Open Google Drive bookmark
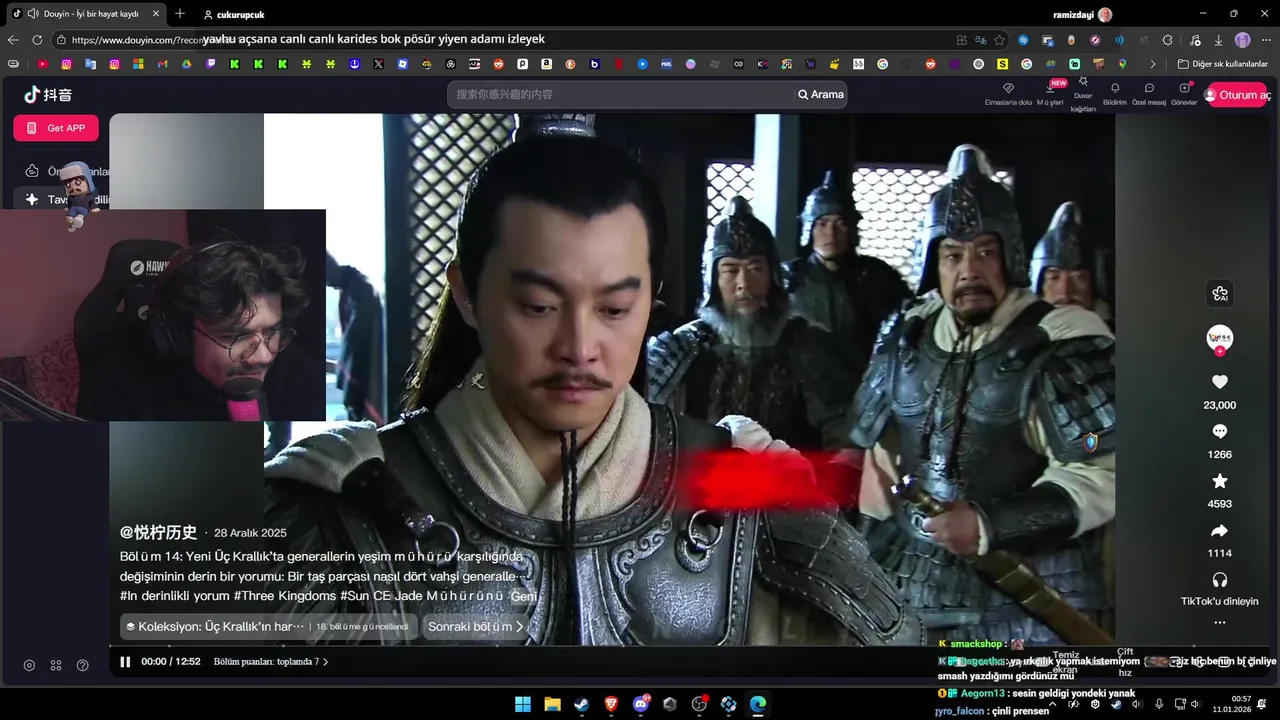1280x720 pixels. point(186,64)
